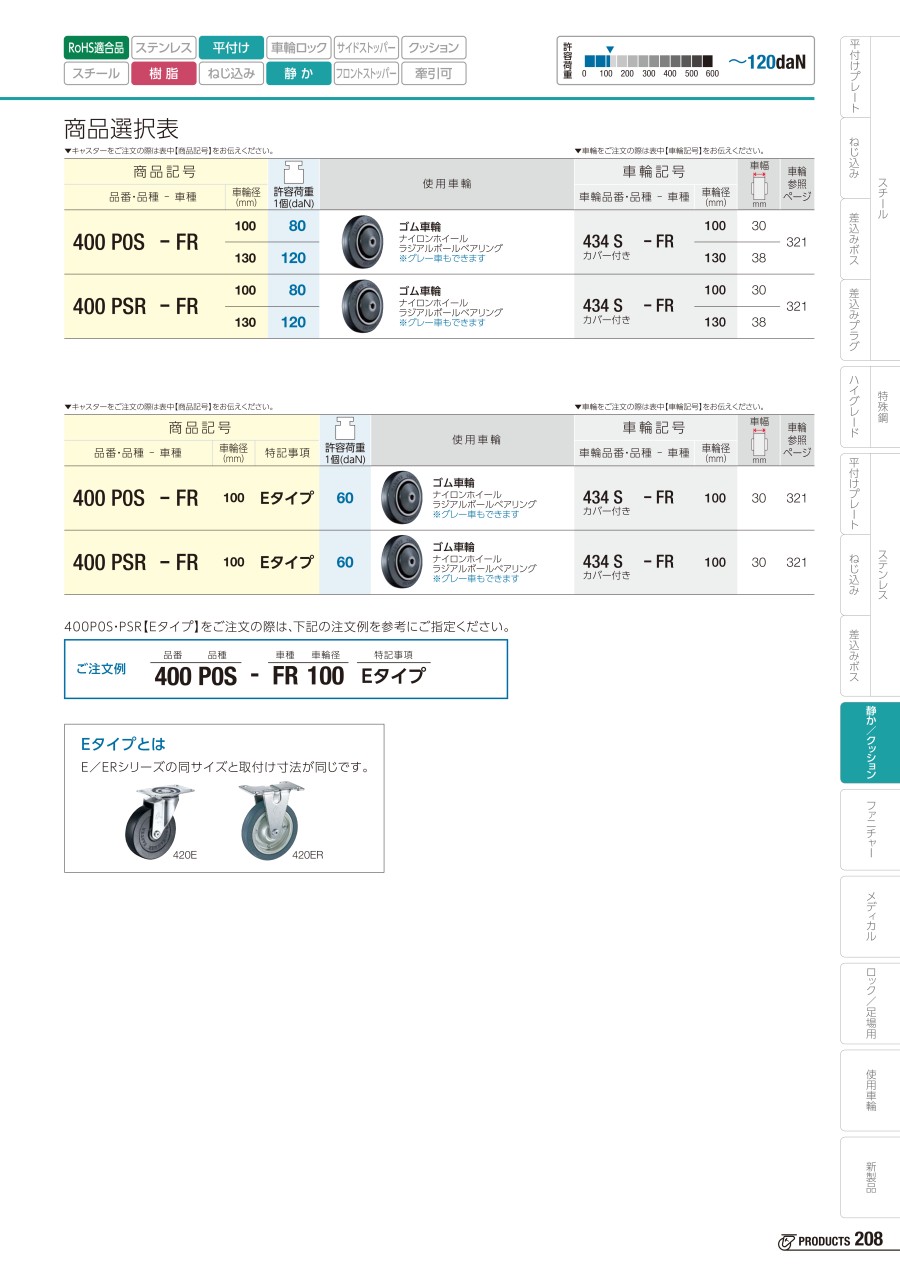Screen dimensions: 900x1272
Task: Click the ～120daN load capacity label
Action: tap(765, 62)
